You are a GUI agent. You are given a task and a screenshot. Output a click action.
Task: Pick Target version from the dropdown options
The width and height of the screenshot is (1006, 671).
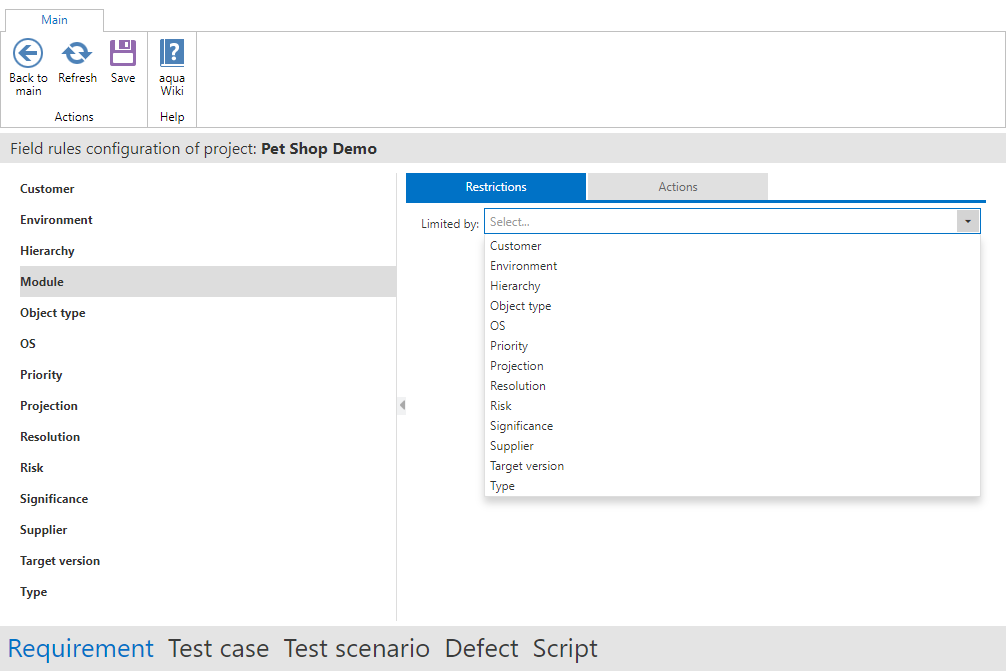pos(526,466)
